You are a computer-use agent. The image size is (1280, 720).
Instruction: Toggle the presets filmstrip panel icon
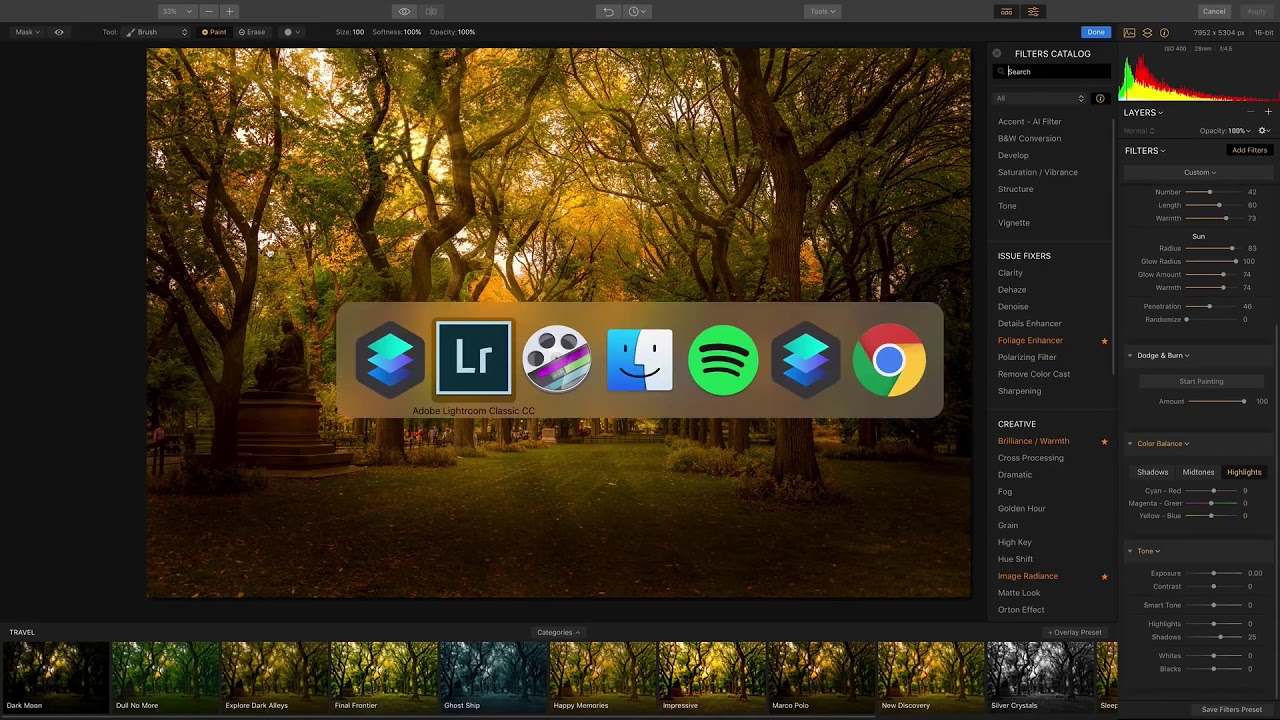[x=1006, y=11]
